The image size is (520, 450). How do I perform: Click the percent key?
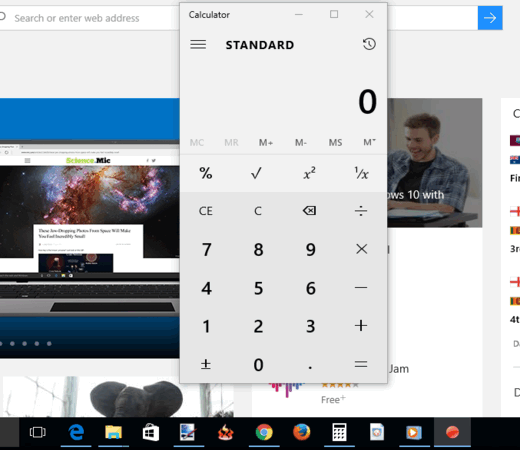pos(206,173)
